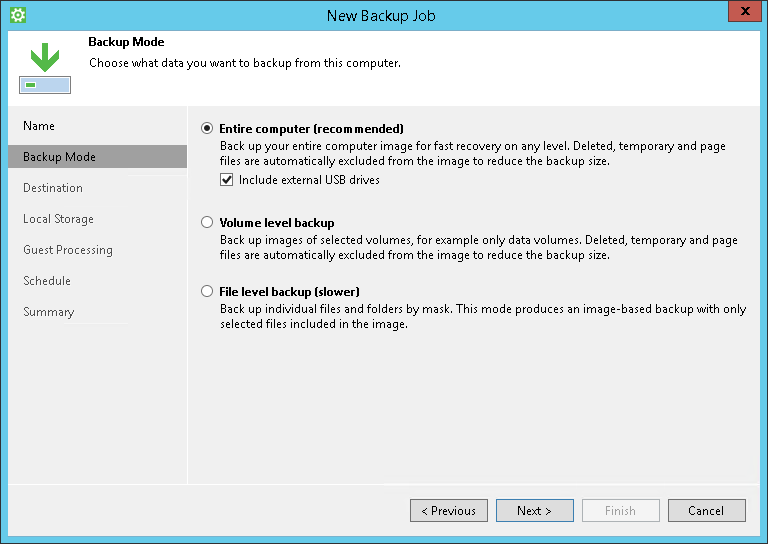Select Volume level backup radio option

pos(207,223)
